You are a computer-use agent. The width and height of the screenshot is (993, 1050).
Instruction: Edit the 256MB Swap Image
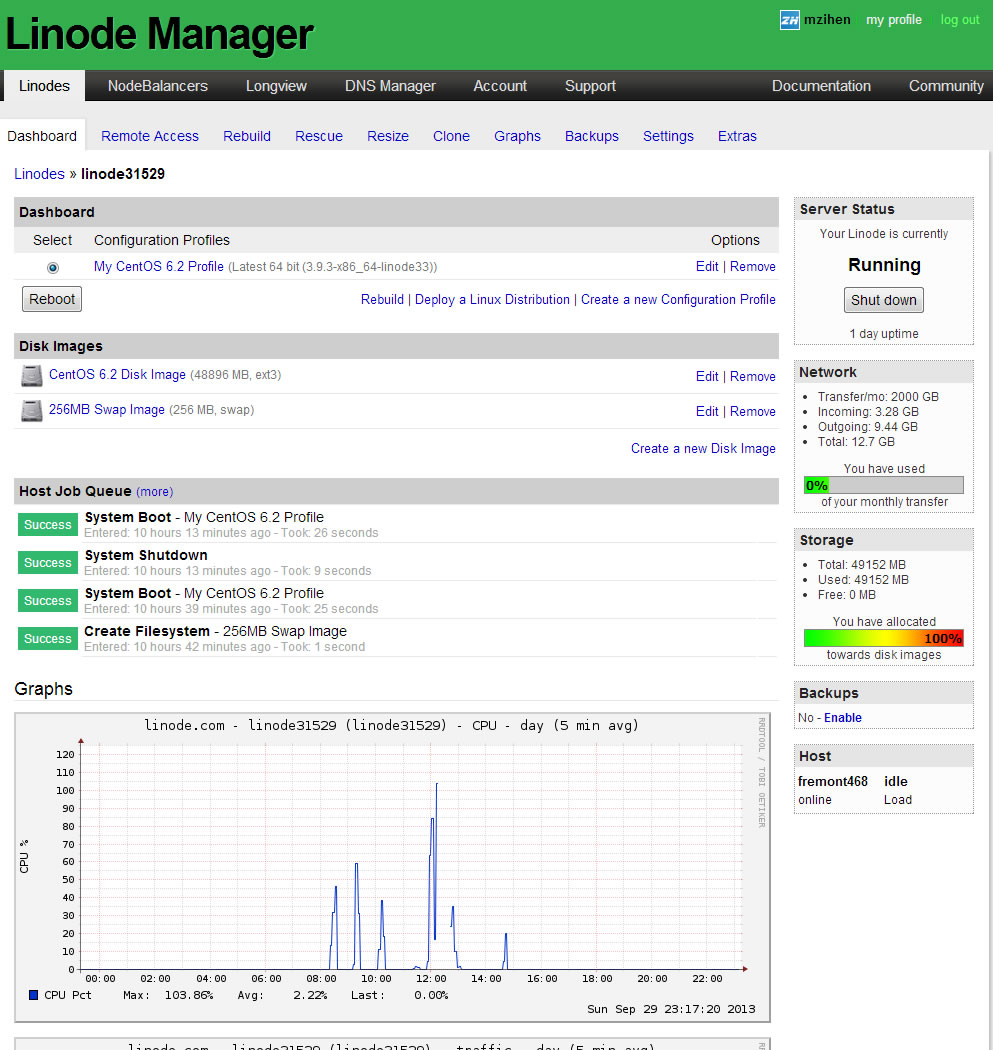pyautogui.click(x=707, y=411)
